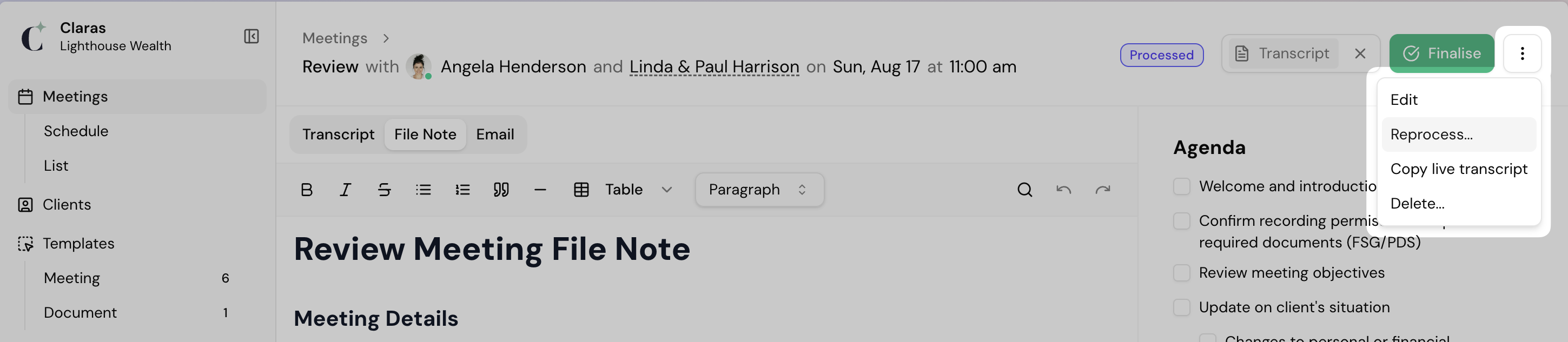Check Update on client's situation item
The image size is (1568, 342).
point(1181,307)
